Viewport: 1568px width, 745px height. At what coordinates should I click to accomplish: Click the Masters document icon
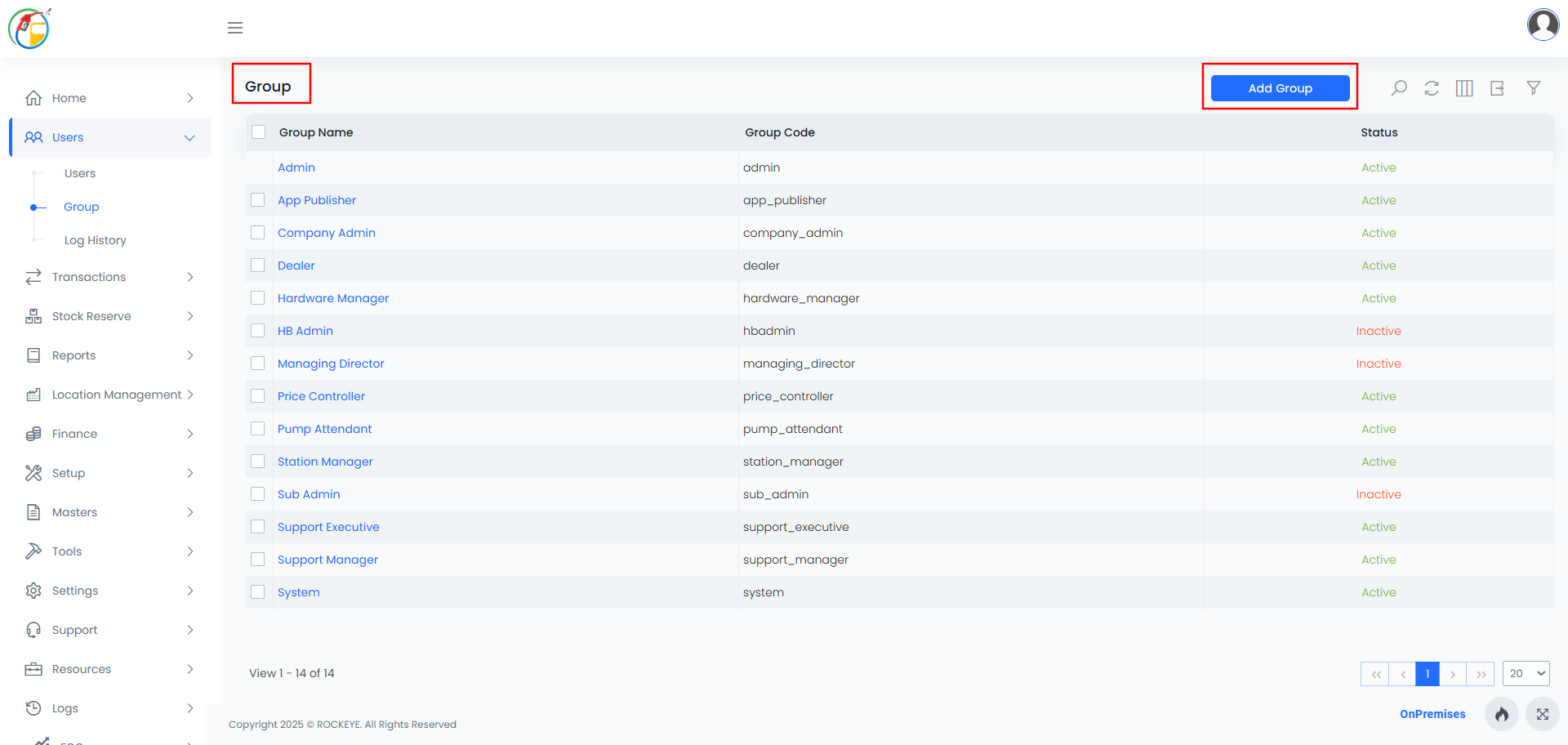(x=33, y=512)
